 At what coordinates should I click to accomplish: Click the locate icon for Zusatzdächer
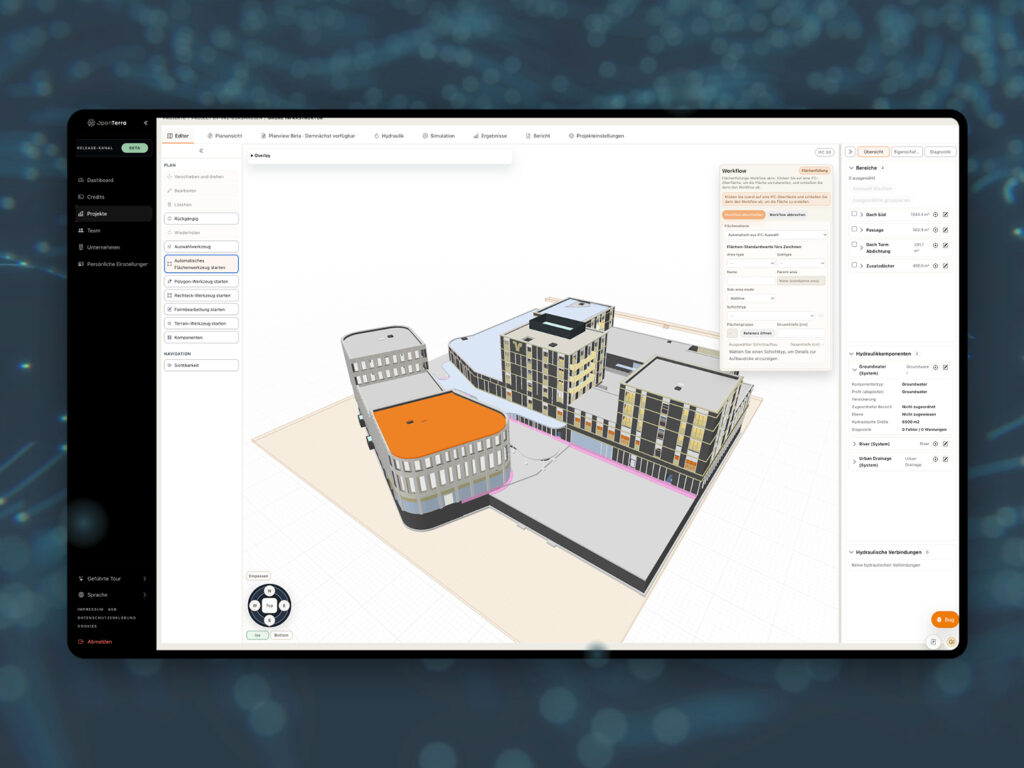(935, 266)
